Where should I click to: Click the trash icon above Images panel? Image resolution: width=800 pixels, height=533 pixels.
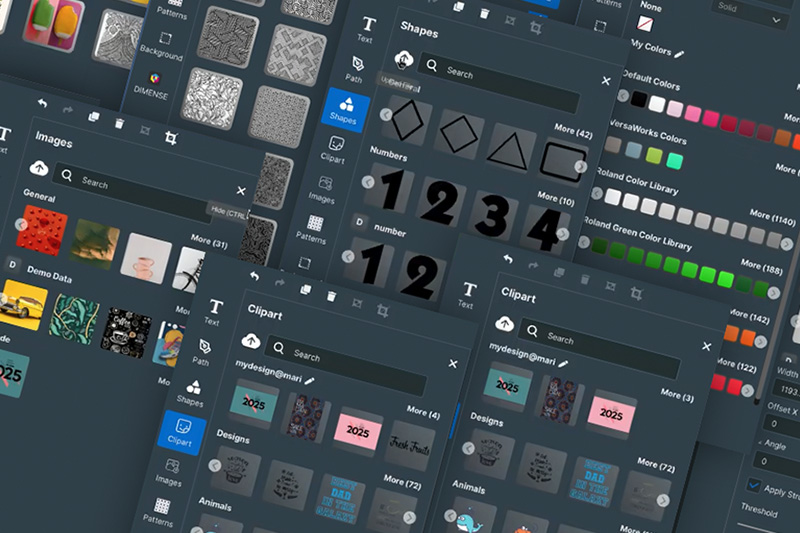tap(120, 123)
